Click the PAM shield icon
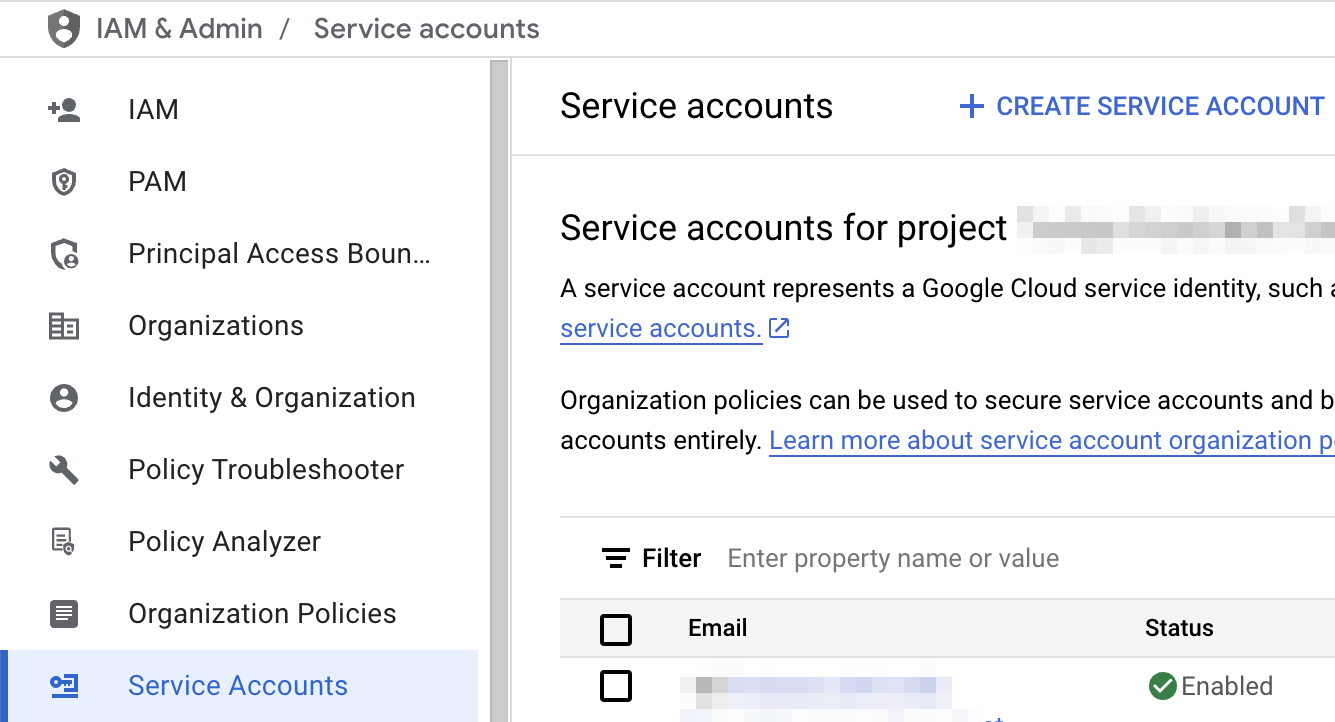Image resolution: width=1335 pixels, height=722 pixels. pyautogui.click(x=64, y=182)
